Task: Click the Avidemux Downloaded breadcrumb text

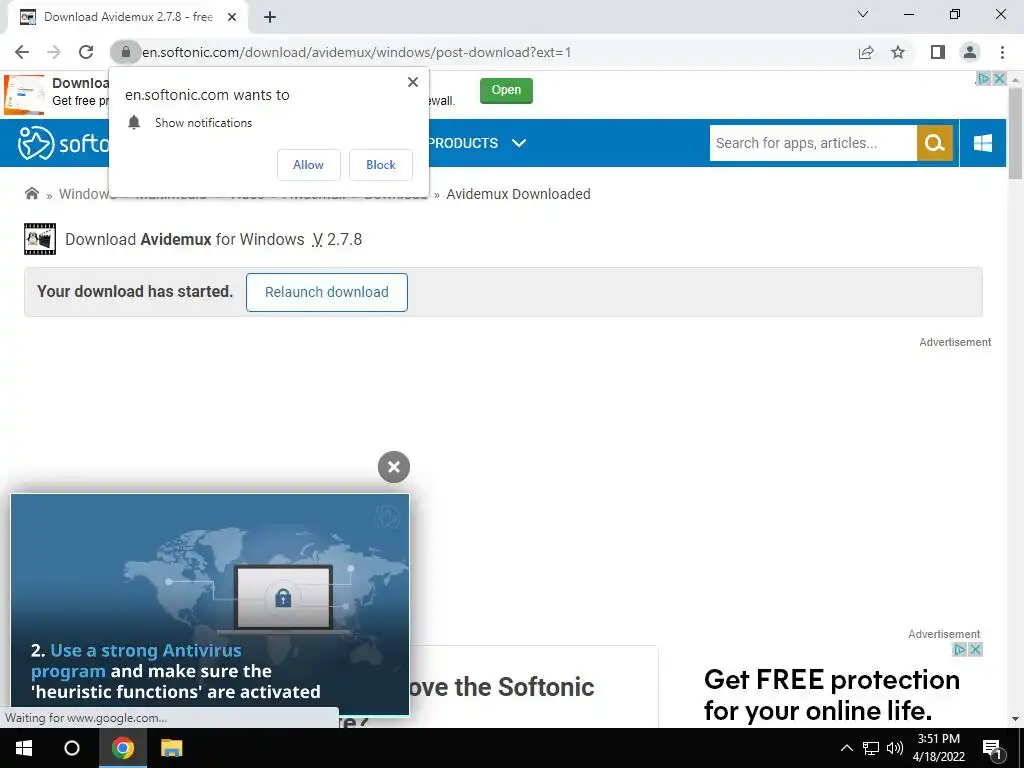Action: point(518,194)
